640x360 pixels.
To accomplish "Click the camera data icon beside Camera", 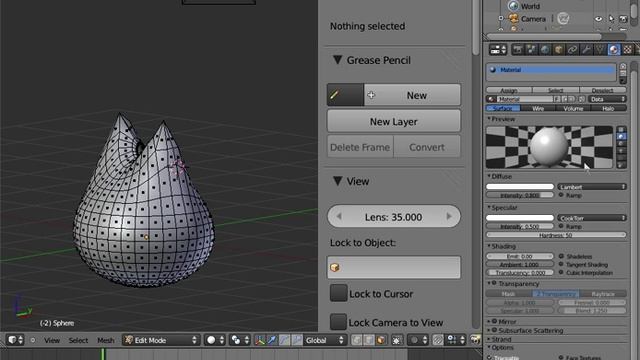I will [563, 18].
